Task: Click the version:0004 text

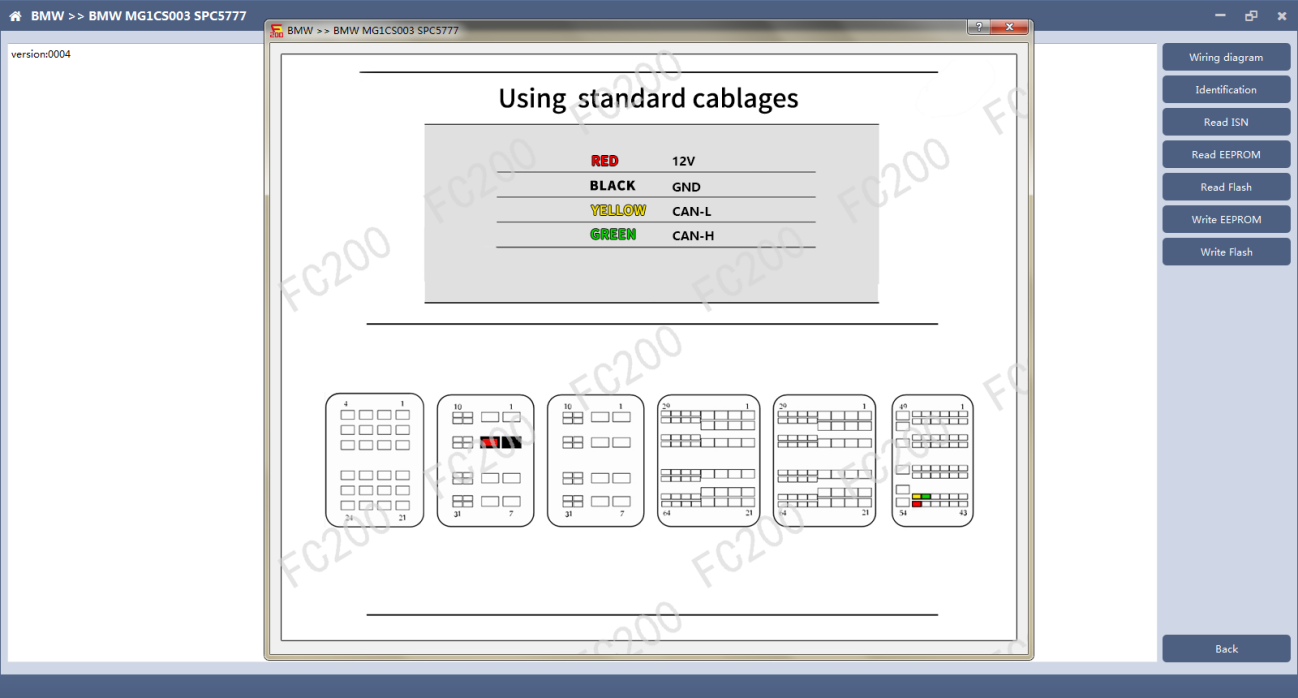Action: click(41, 54)
